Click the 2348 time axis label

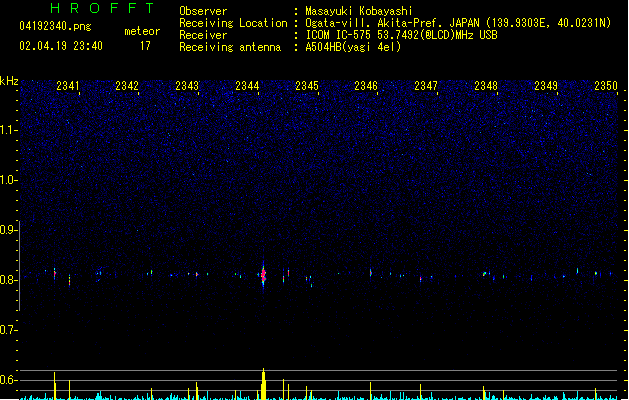pyautogui.click(x=486, y=86)
